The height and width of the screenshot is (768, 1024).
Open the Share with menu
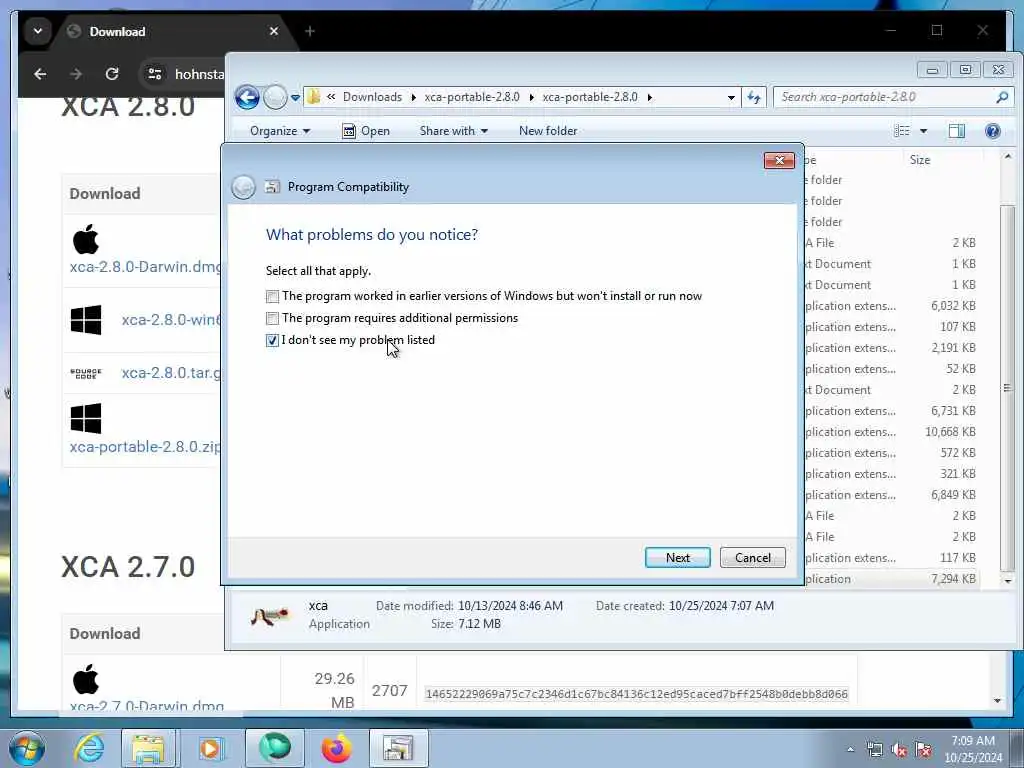point(454,131)
